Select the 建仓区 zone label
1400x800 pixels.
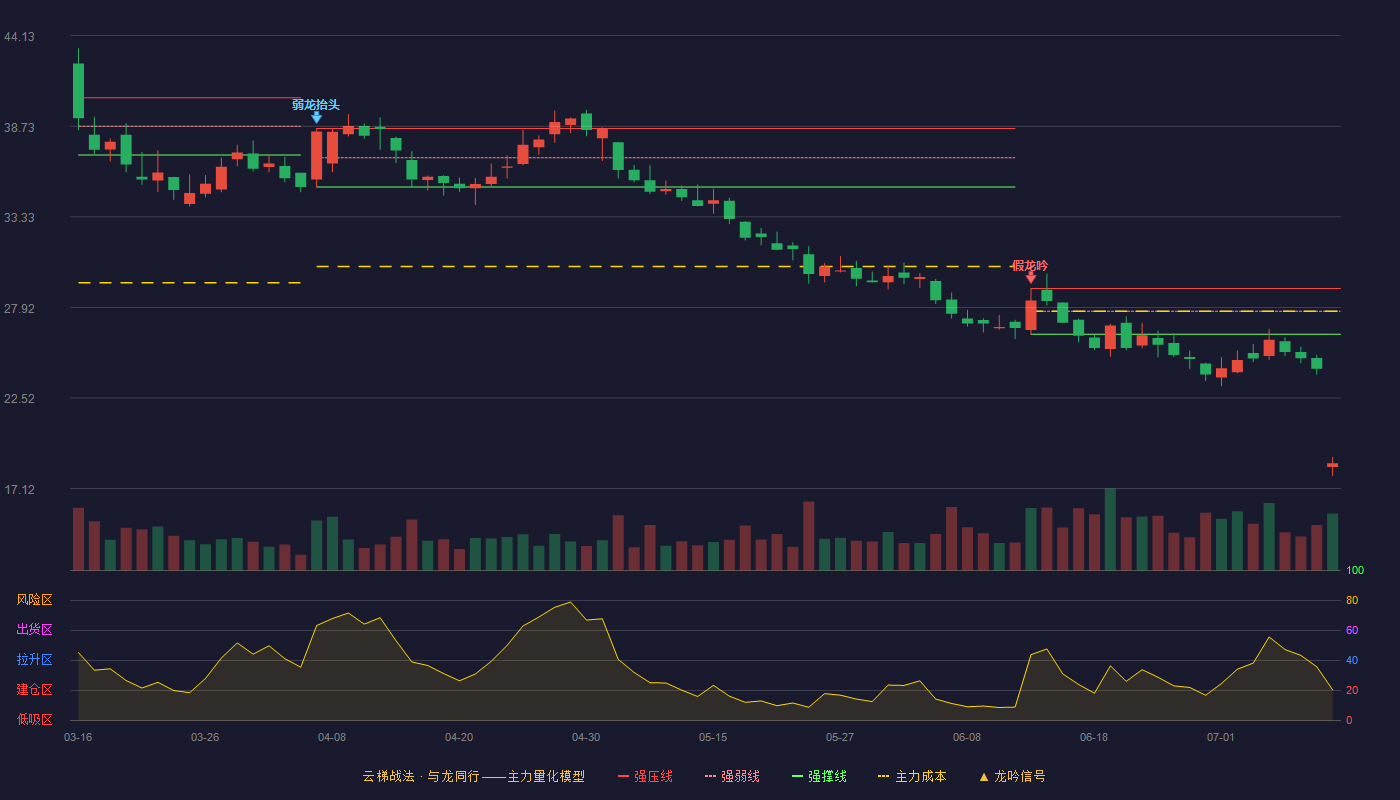(x=34, y=690)
